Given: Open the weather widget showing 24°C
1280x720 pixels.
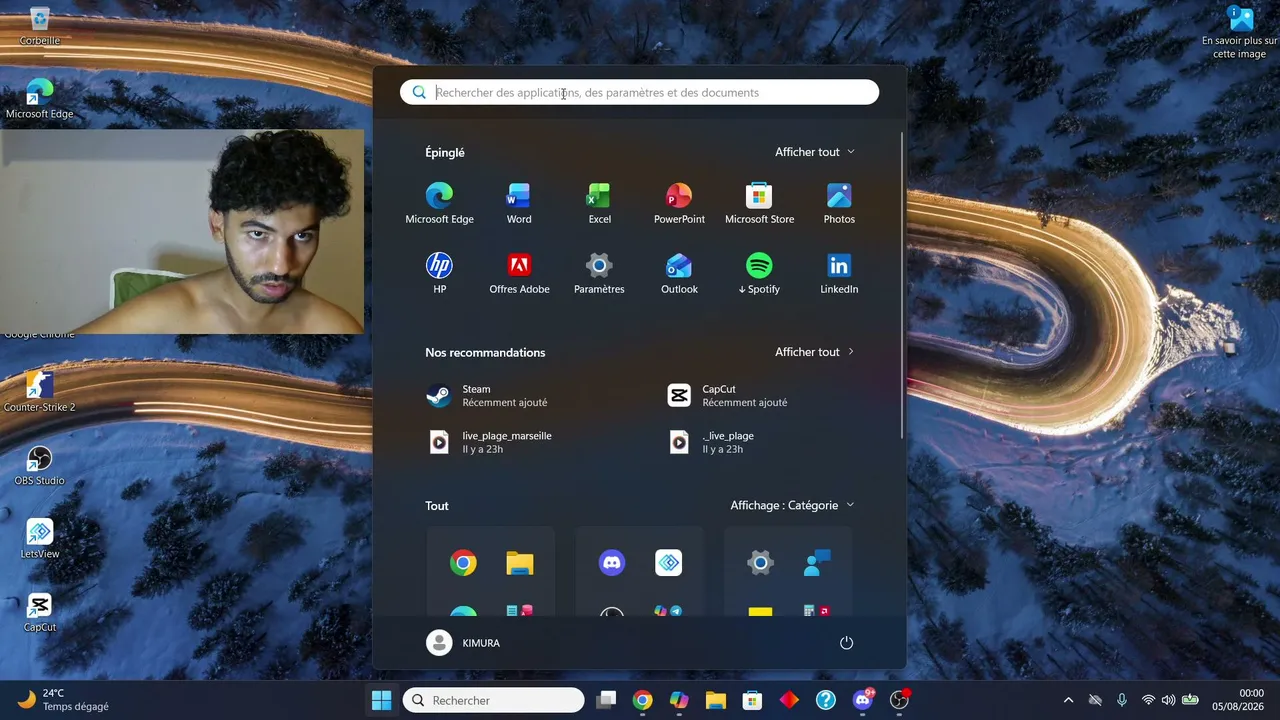Looking at the screenshot, I should 63,700.
